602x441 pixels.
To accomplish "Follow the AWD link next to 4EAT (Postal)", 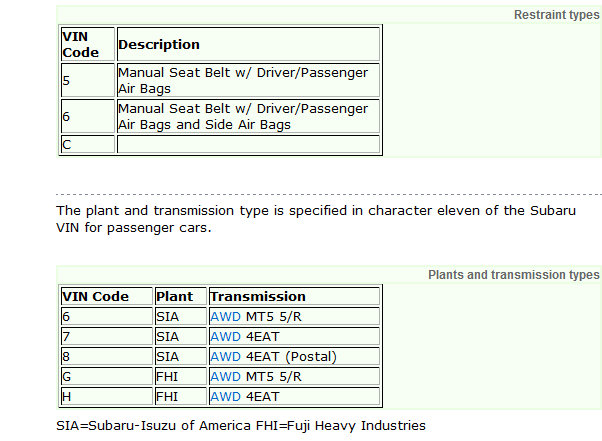I will (225, 356).
